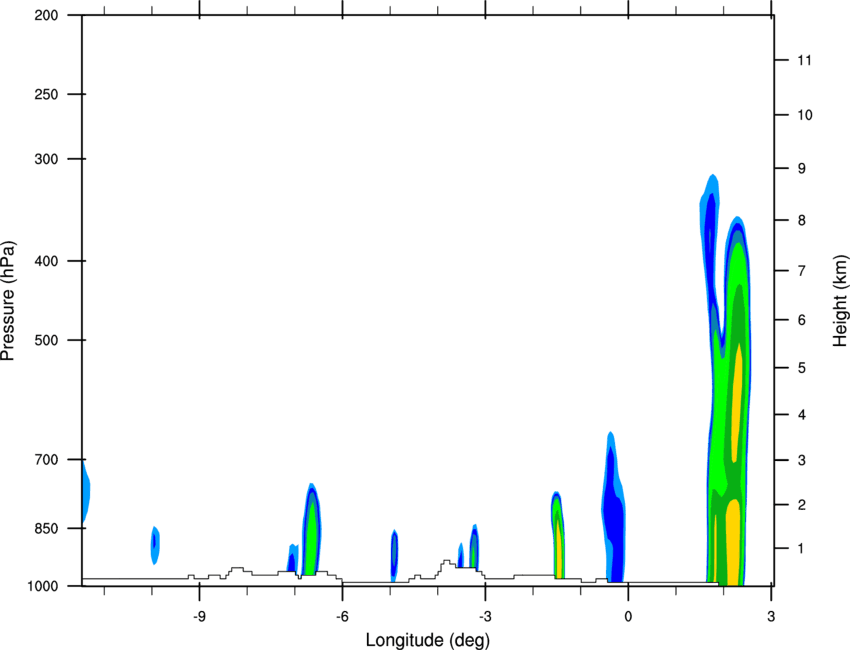Pick the 7 km height tick label
Screen dimensions: 850x650
(x=802, y=271)
